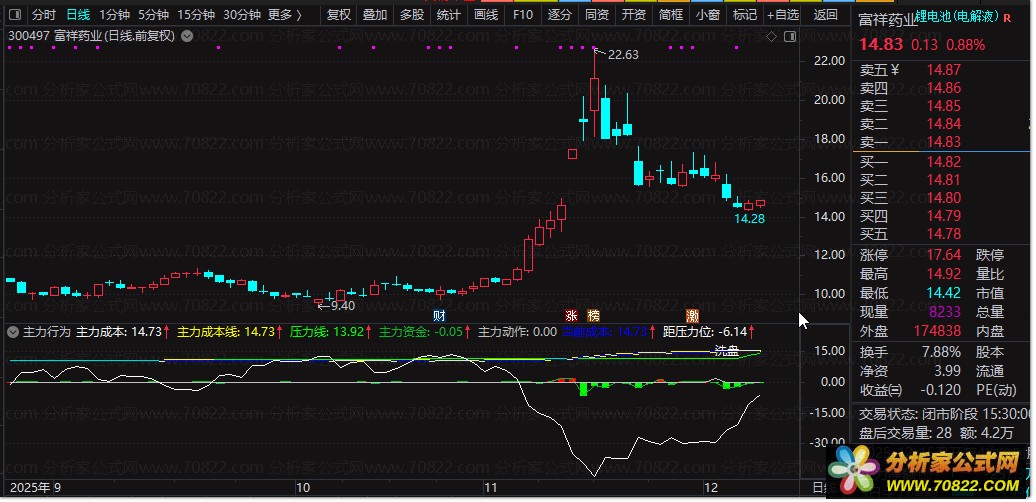Image resolution: width=1036 pixels, height=502 pixels.
Task: Click the 洗盘 label in indicator pane
Action: tap(727, 351)
